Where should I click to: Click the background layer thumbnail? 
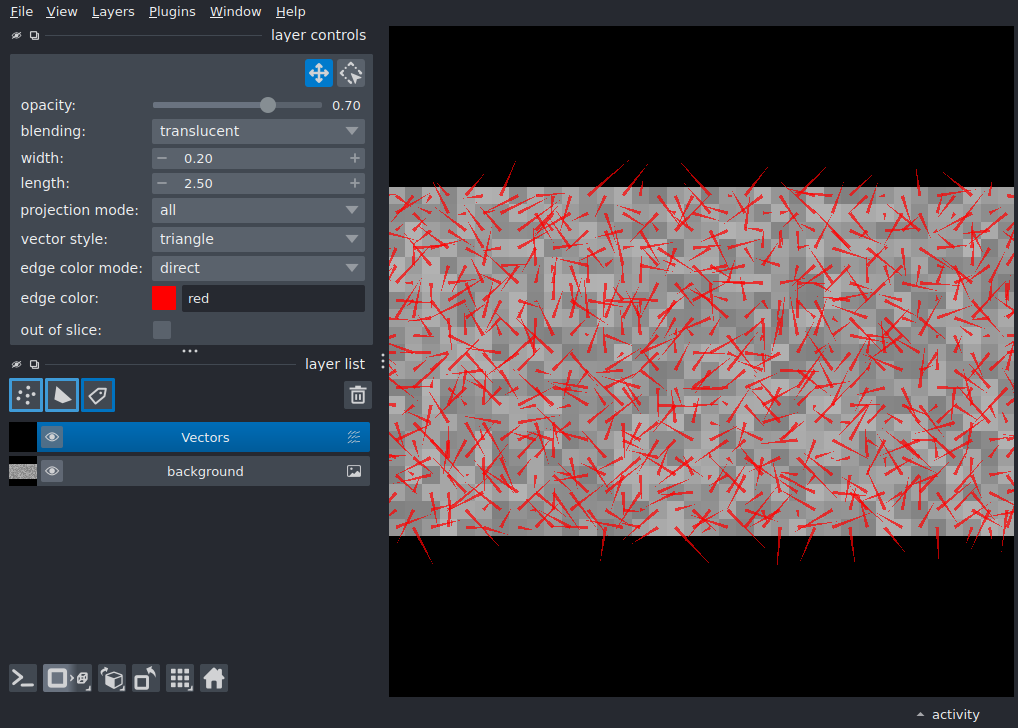(23, 471)
